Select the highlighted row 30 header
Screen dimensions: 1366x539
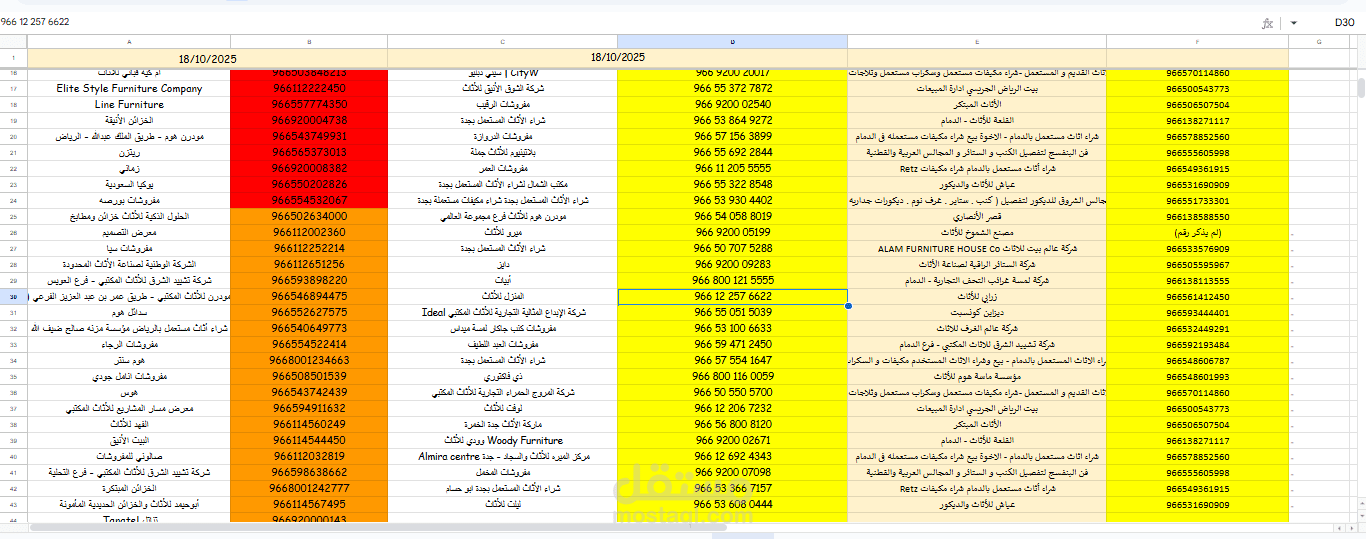click(13, 297)
